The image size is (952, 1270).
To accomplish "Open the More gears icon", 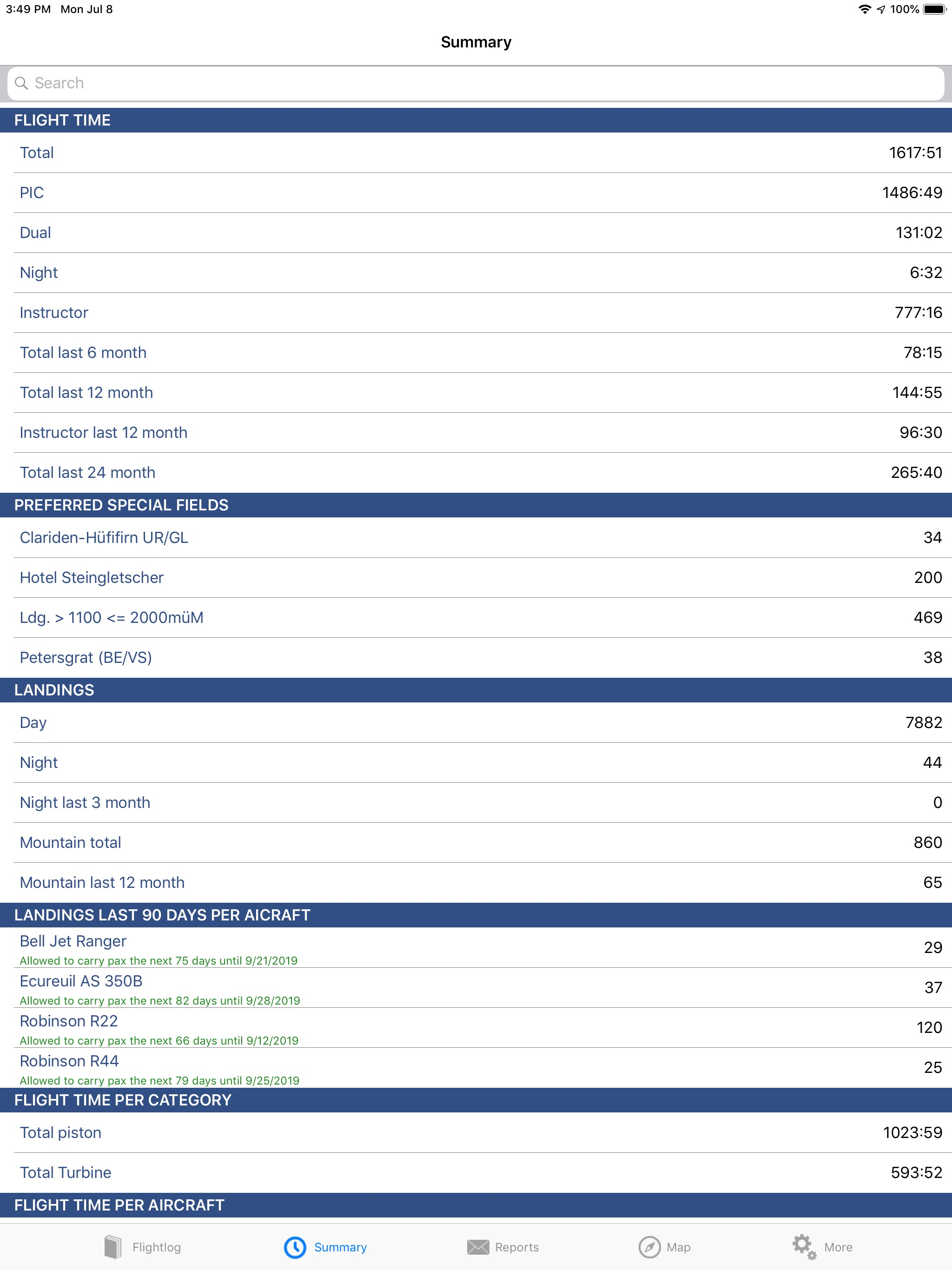I will pyautogui.click(x=804, y=1247).
